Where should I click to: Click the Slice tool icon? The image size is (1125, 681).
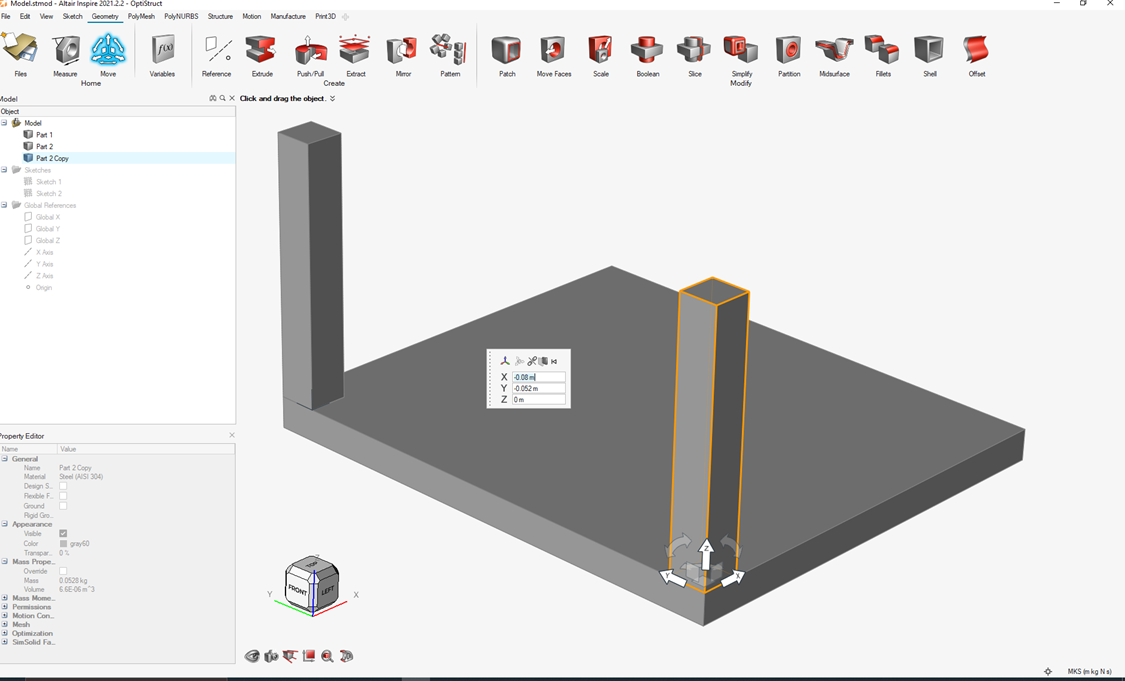[x=694, y=50]
